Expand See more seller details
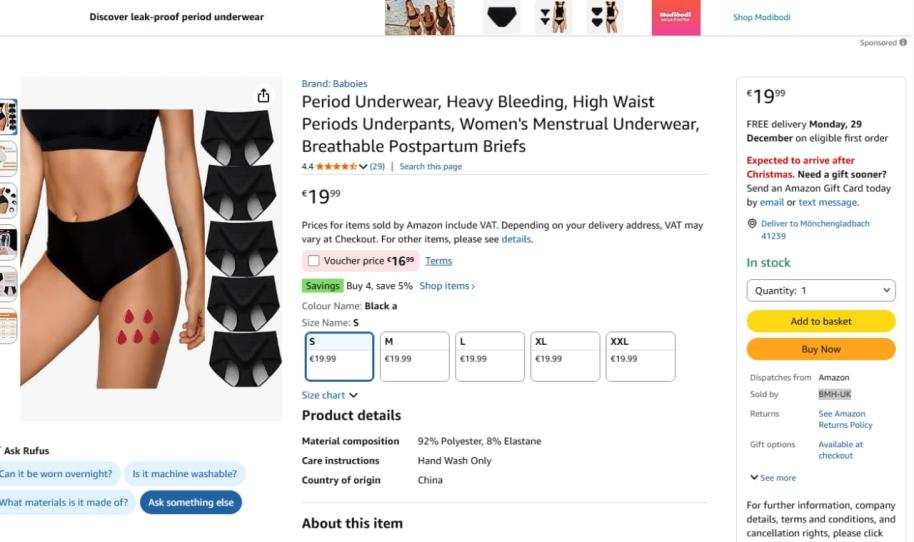 (x=773, y=478)
